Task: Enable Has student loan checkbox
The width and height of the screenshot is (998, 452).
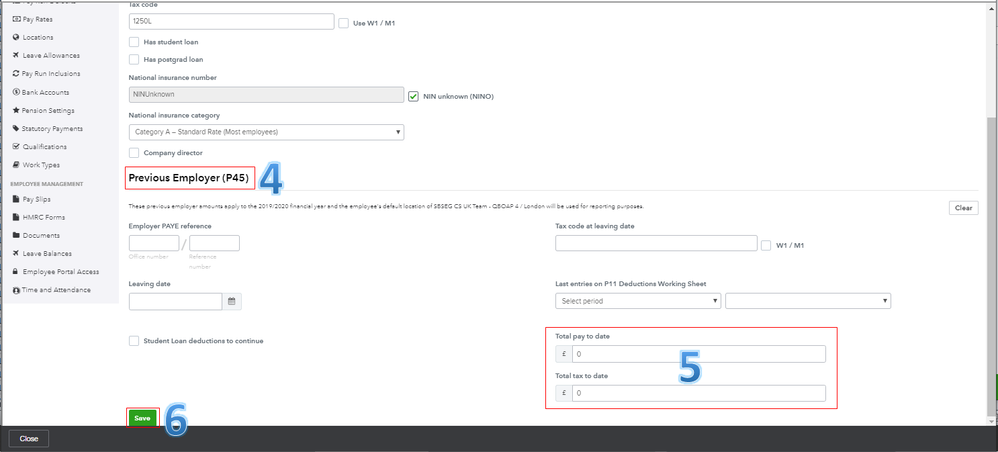Action: click(134, 42)
